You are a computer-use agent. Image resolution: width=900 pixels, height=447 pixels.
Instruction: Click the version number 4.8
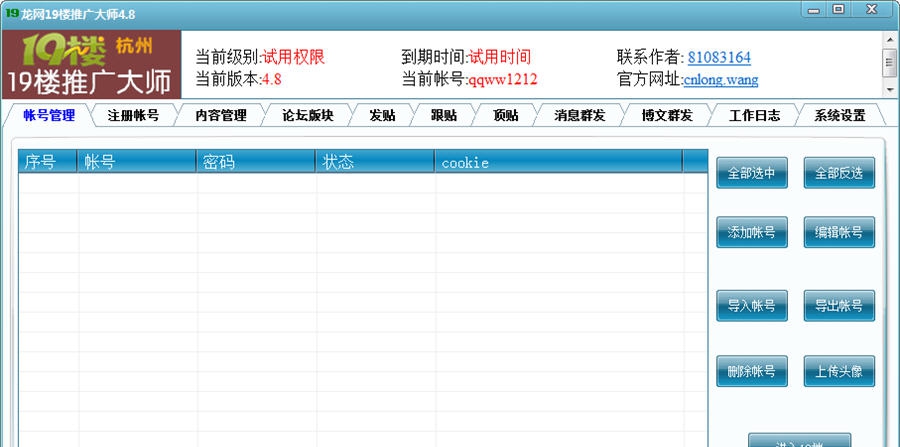(x=271, y=79)
